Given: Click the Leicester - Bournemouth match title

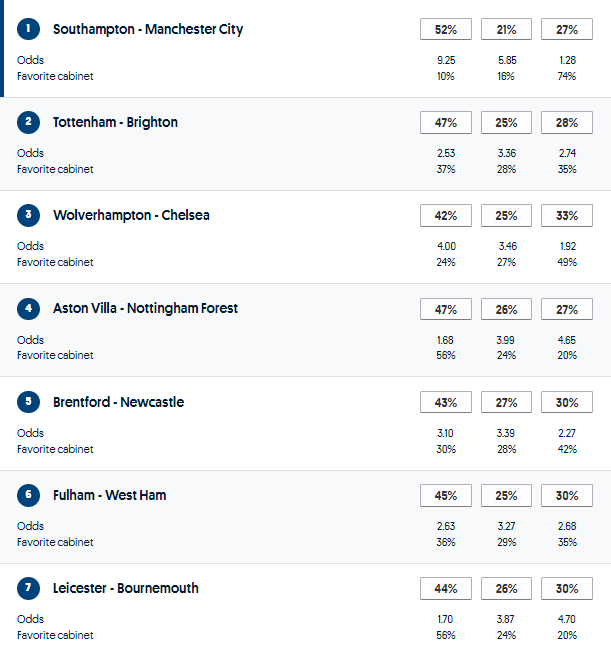Looking at the screenshot, I should (x=126, y=588).
